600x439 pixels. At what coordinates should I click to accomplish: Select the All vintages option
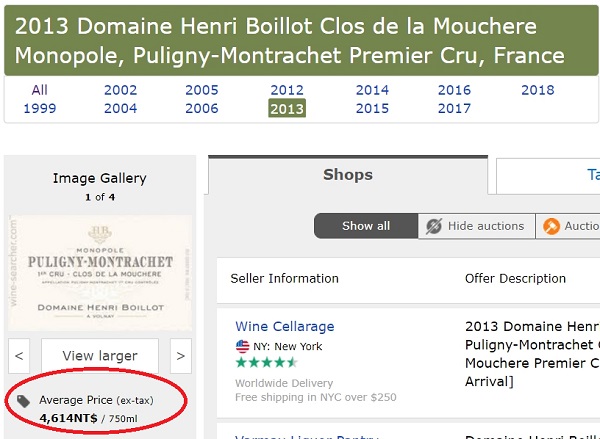pos(40,90)
